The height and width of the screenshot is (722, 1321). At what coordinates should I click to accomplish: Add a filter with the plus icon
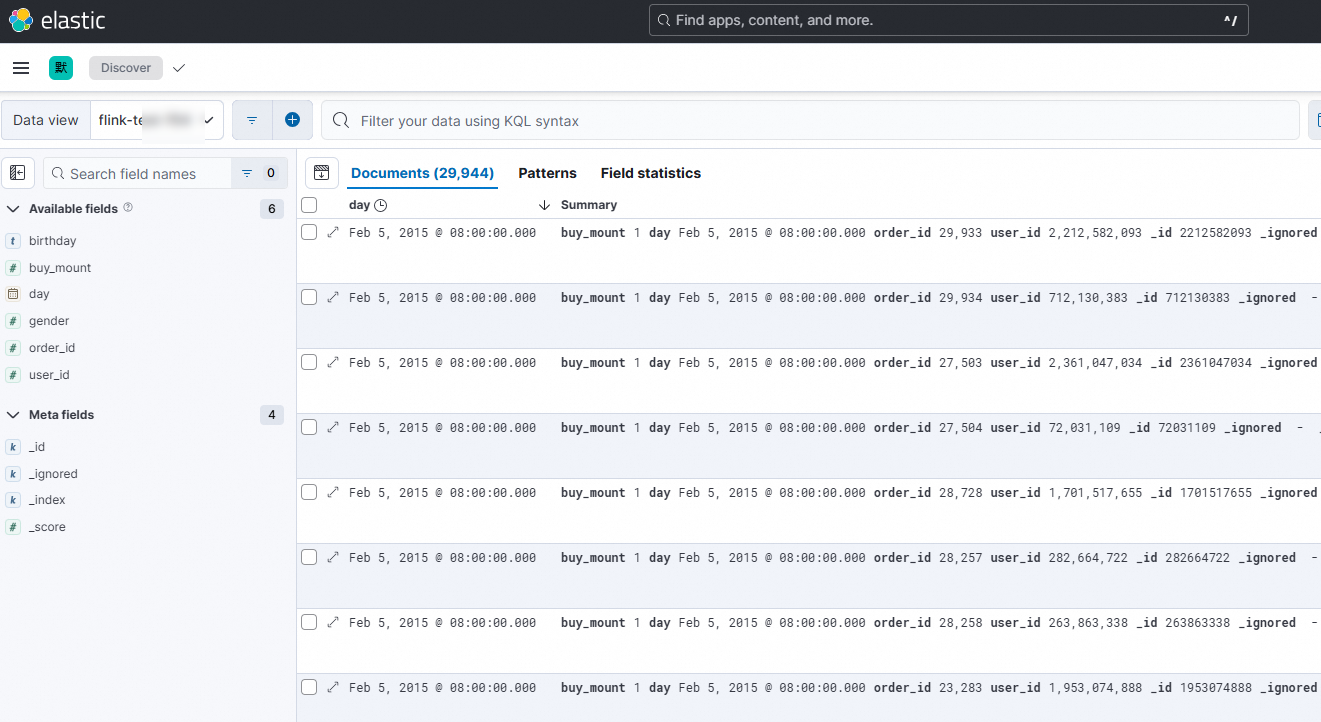292,120
